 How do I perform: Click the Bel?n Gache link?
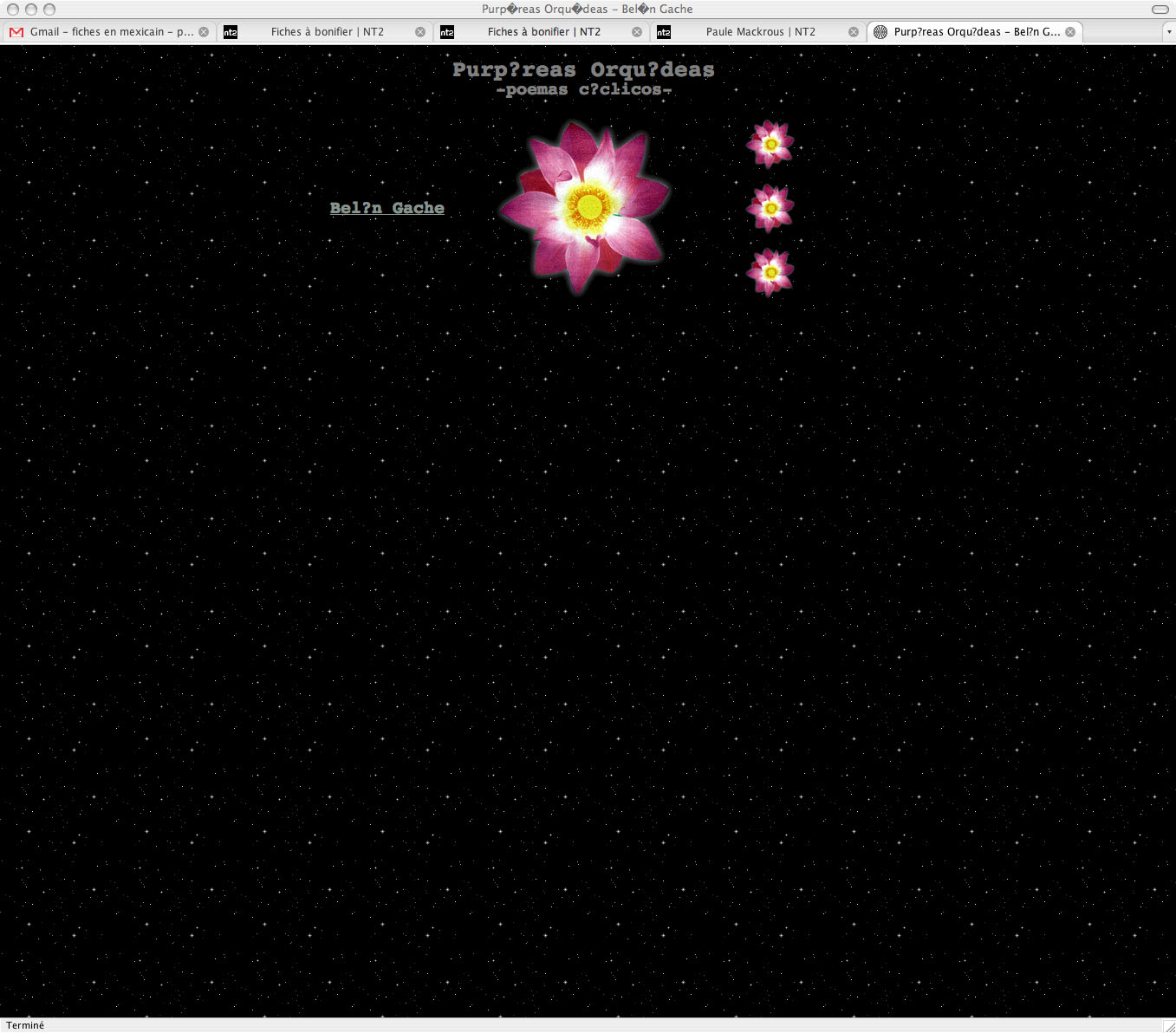coord(387,208)
